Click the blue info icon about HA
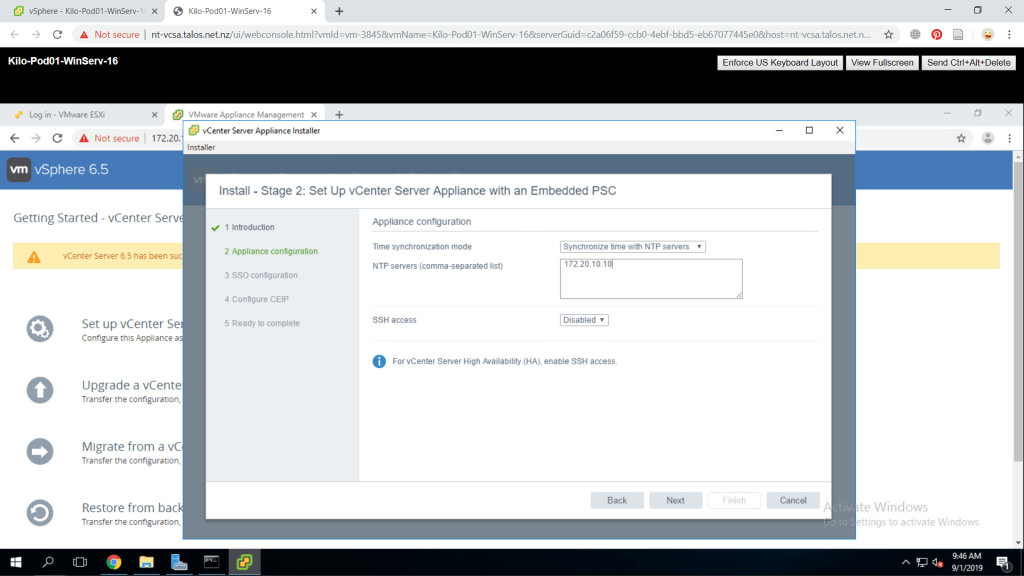The width and height of the screenshot is (1024, 576). [379, 361]
